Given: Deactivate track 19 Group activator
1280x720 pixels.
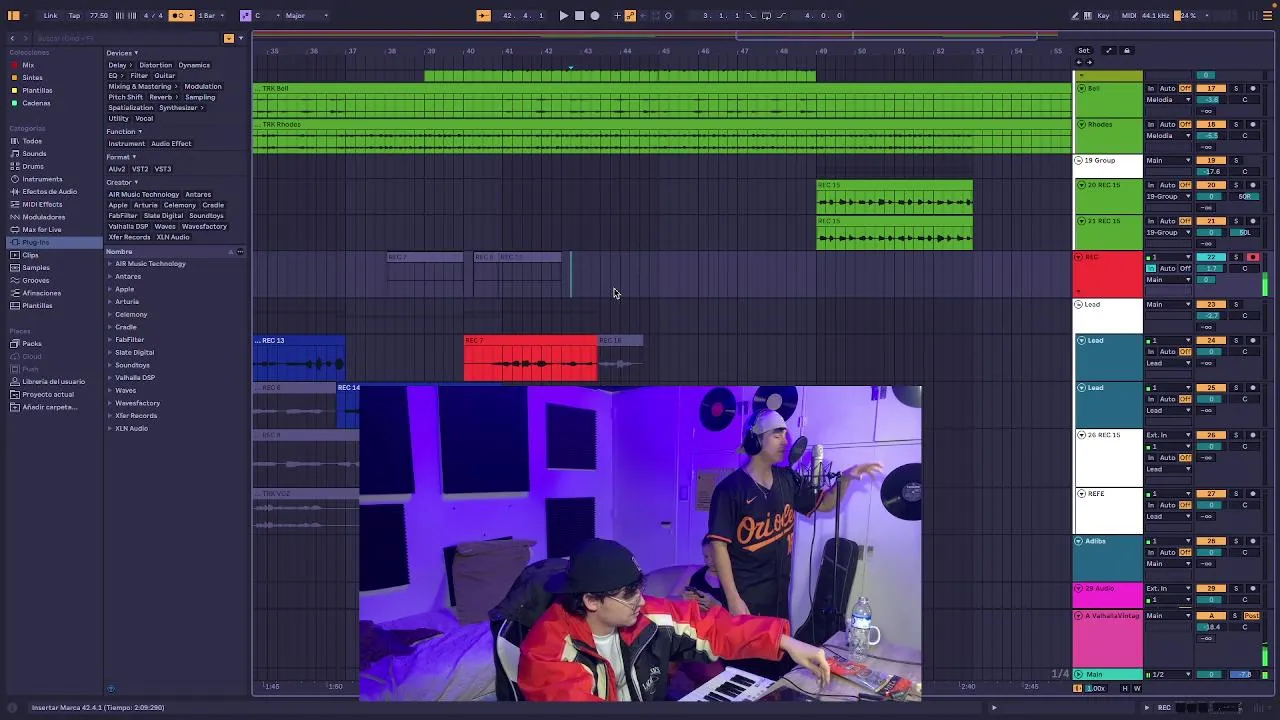Looking at the screenshot, I should pos(1211,160).
